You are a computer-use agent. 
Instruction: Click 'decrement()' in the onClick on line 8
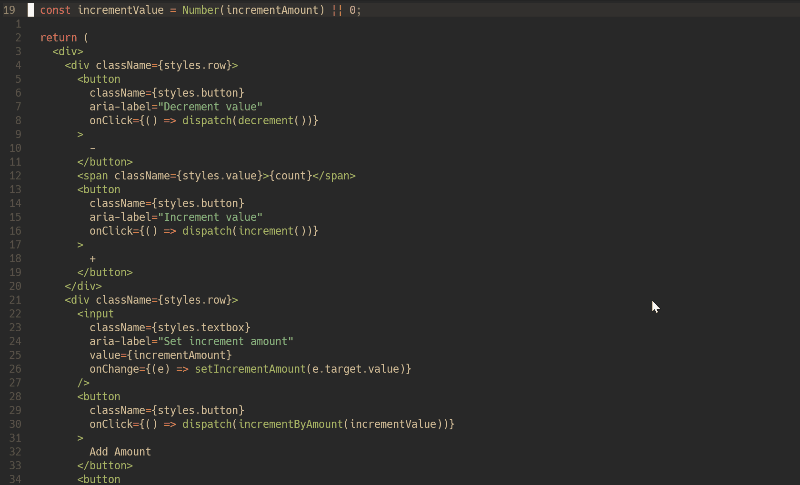(x=272, y=120)
